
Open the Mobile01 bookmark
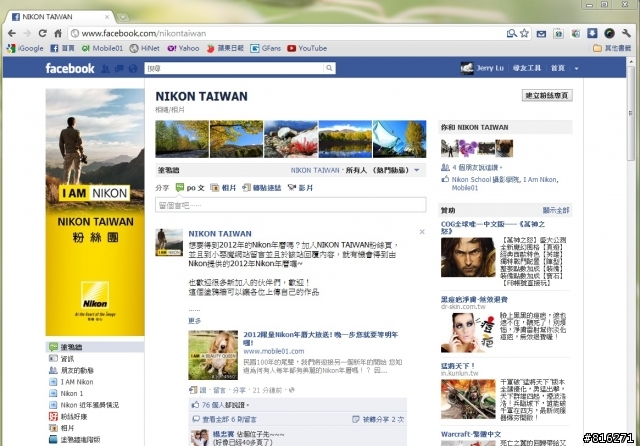pyautogui.click(x=102, y=48)
